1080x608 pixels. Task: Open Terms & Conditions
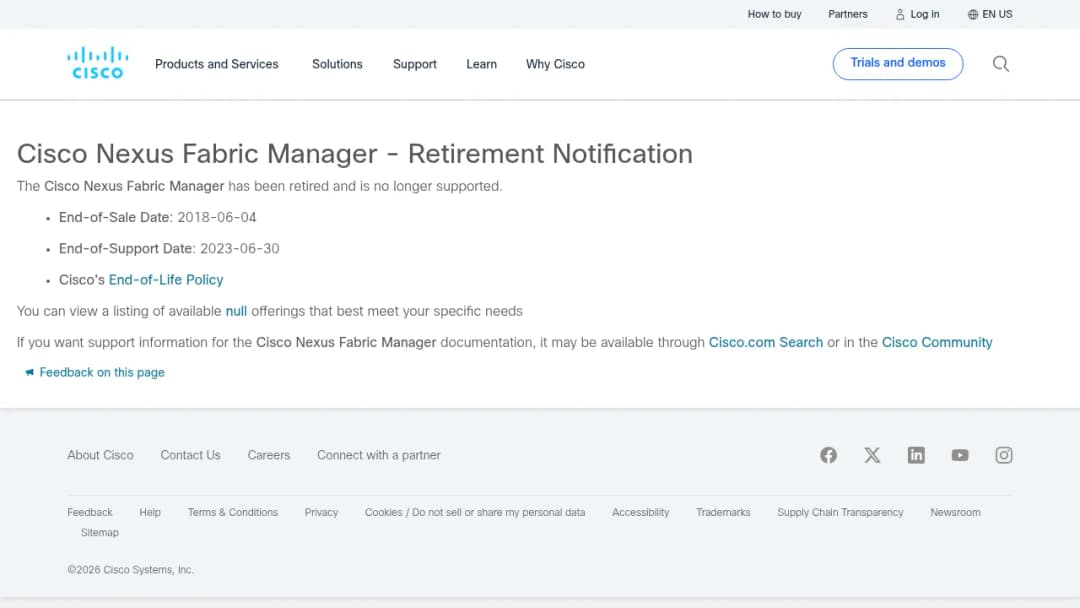point(233,512)
